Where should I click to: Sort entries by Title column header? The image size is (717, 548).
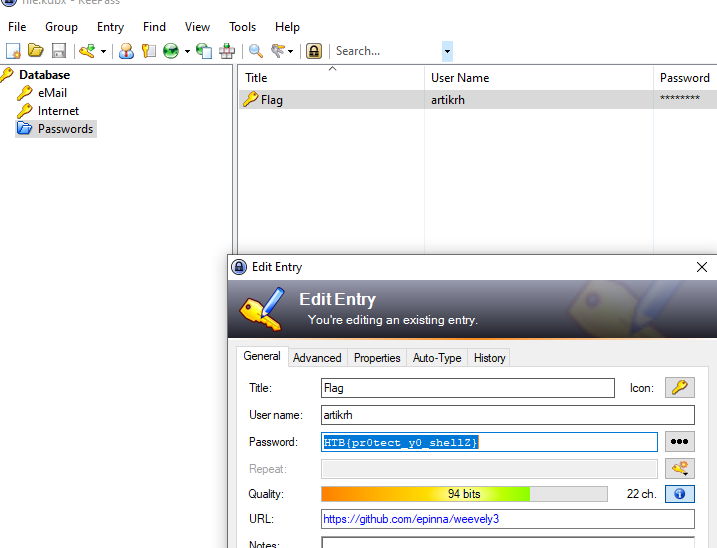pyautogui.click(x=331, y=78)
